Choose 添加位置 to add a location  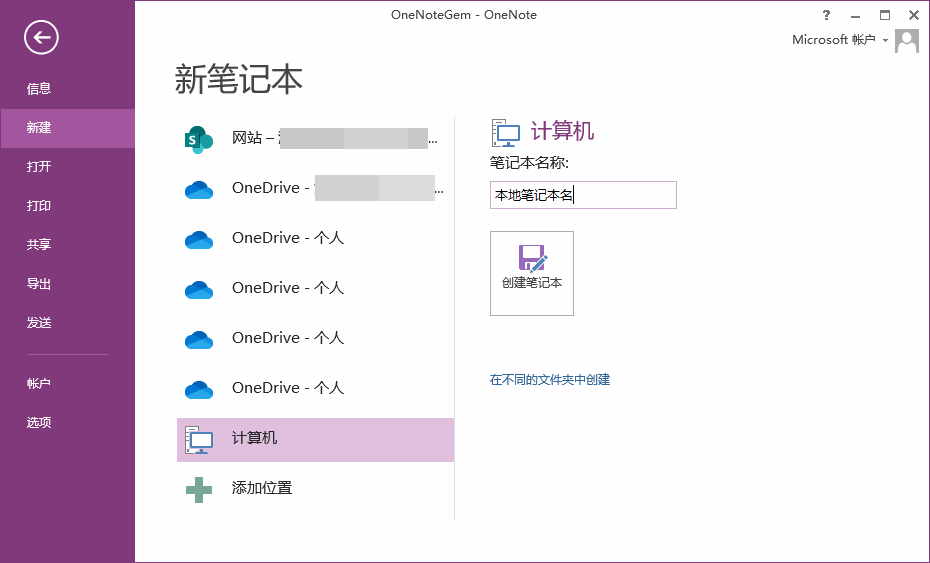[x=262, y=488]
